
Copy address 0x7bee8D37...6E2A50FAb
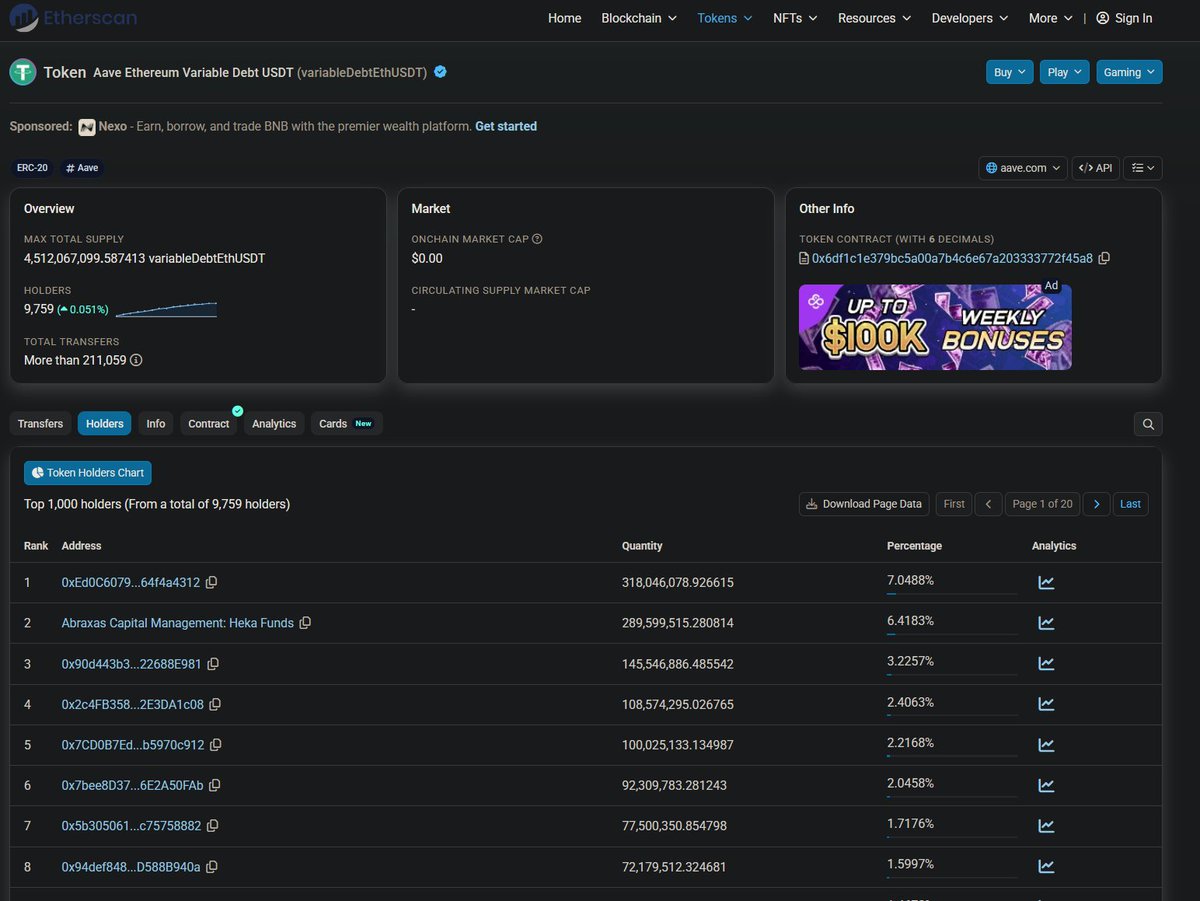click(x=215, y=786)
